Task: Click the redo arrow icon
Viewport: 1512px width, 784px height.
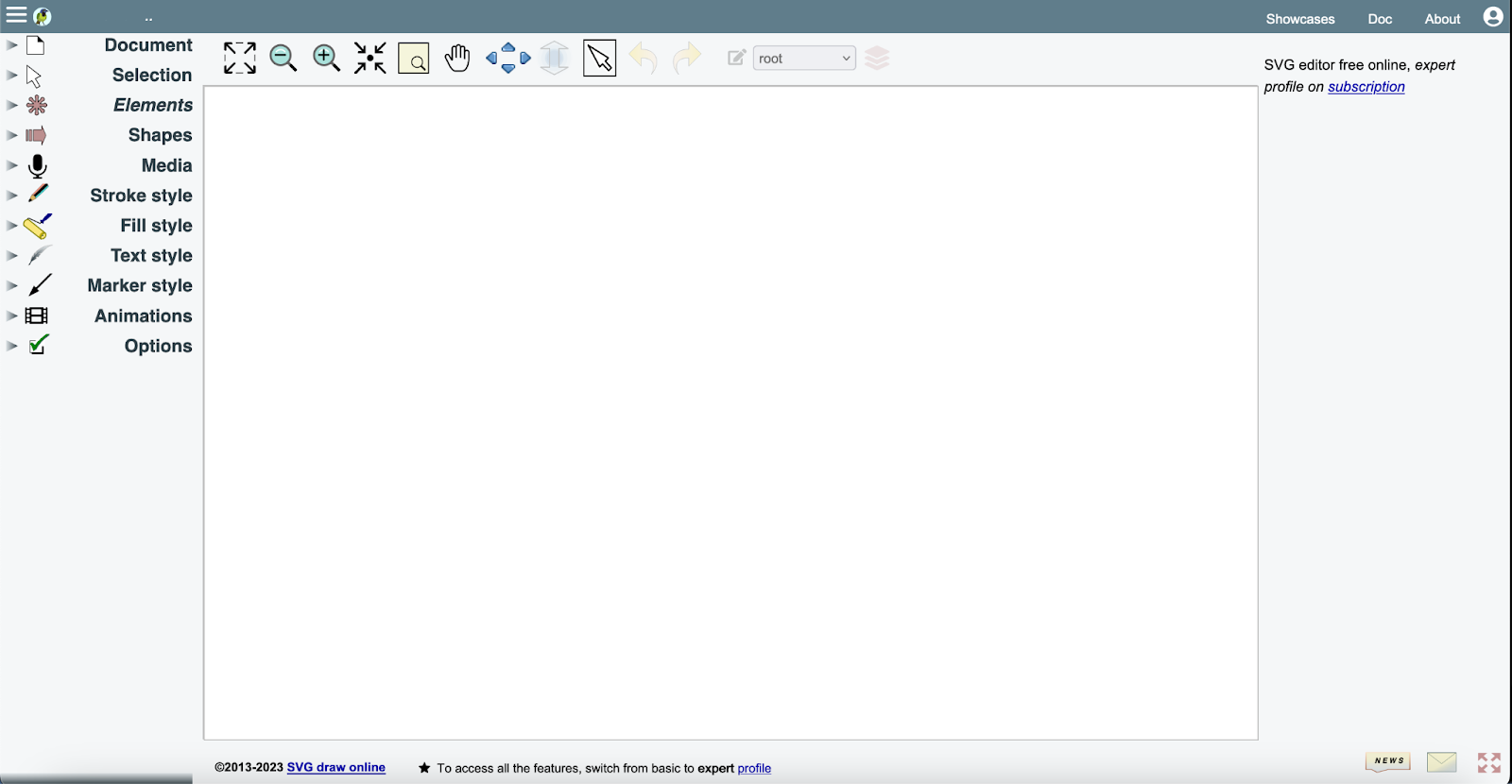Action: click(x=686, y=58)
